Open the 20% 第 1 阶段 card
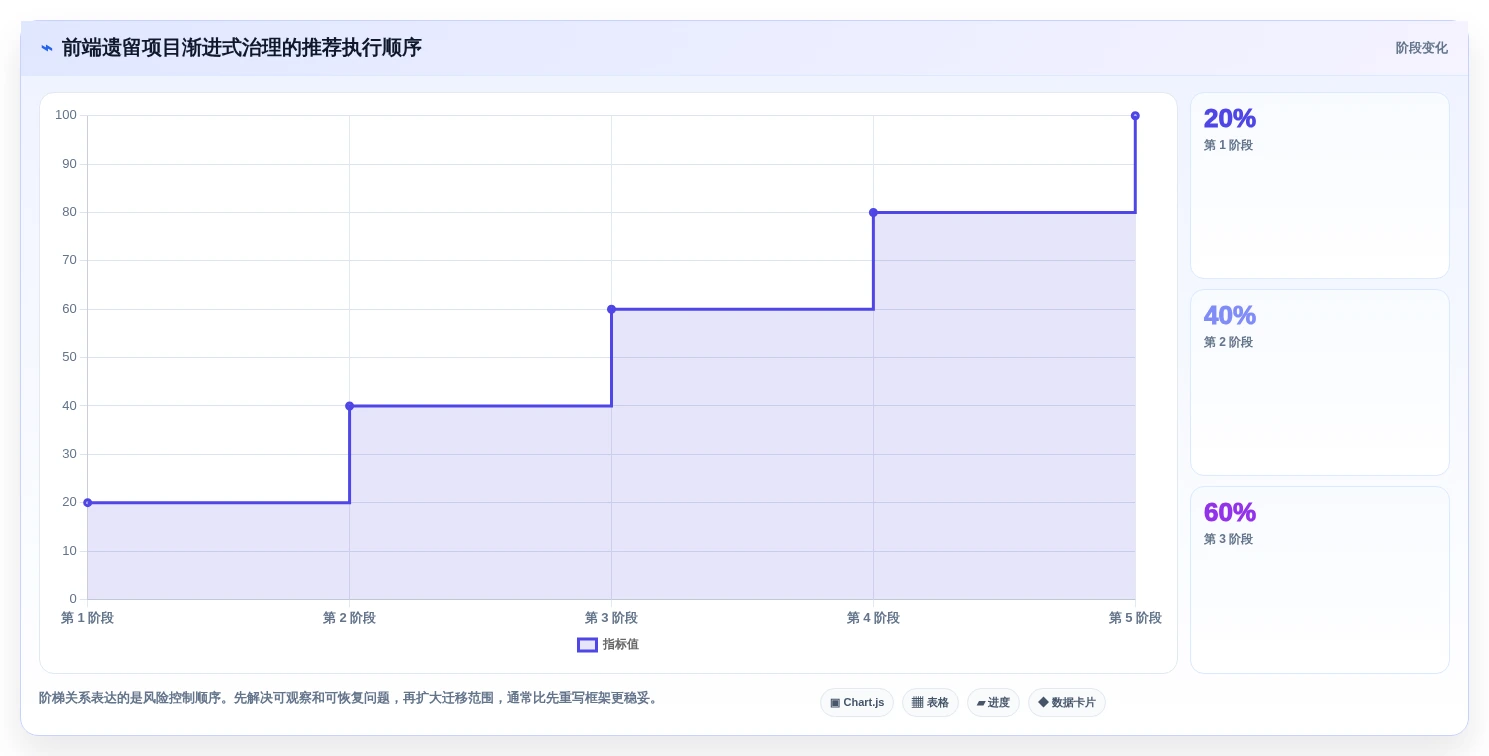 tap(1319, 186)
